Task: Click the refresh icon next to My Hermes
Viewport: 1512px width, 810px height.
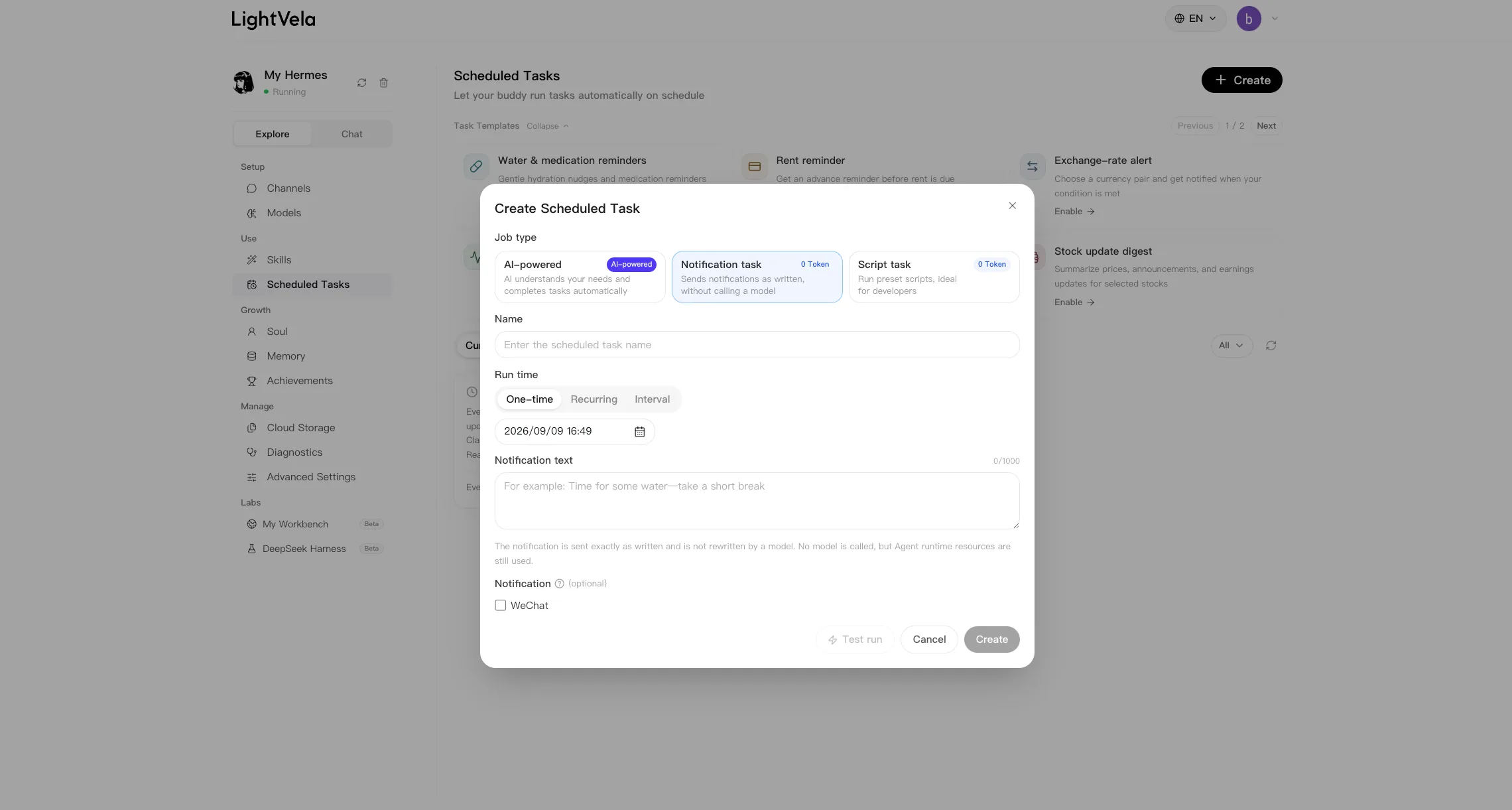Action: [x=361, y=83]
